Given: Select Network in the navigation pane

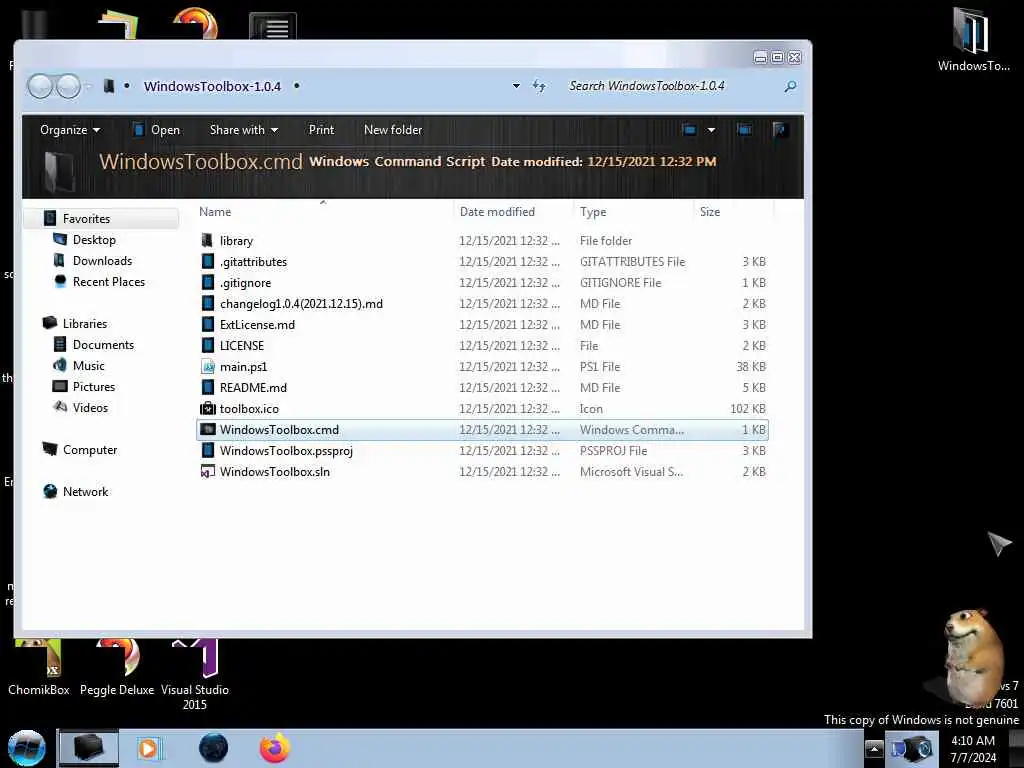Looking at the screenshot, I should tap(86, 492).
